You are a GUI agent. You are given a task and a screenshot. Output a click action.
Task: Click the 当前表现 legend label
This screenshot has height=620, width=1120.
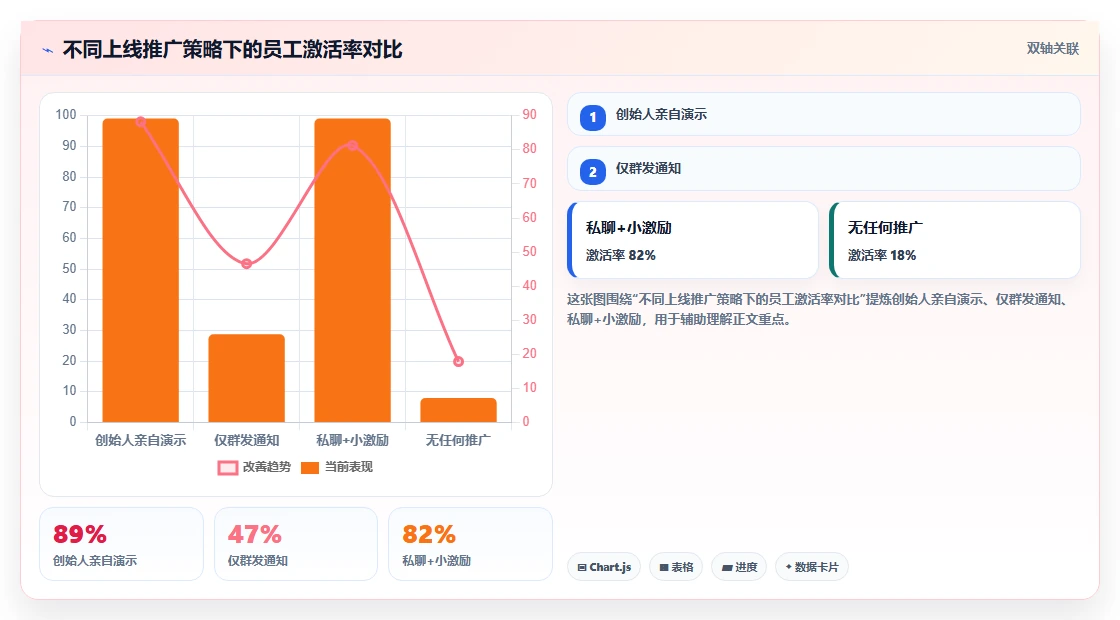(x=349, y=467)
